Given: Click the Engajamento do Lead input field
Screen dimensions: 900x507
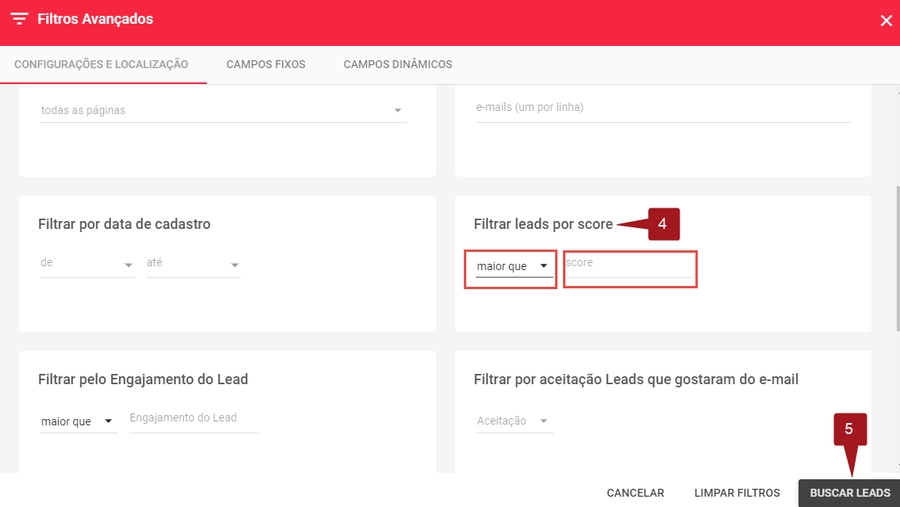Looking at the screenshot, I should [193, 419].
